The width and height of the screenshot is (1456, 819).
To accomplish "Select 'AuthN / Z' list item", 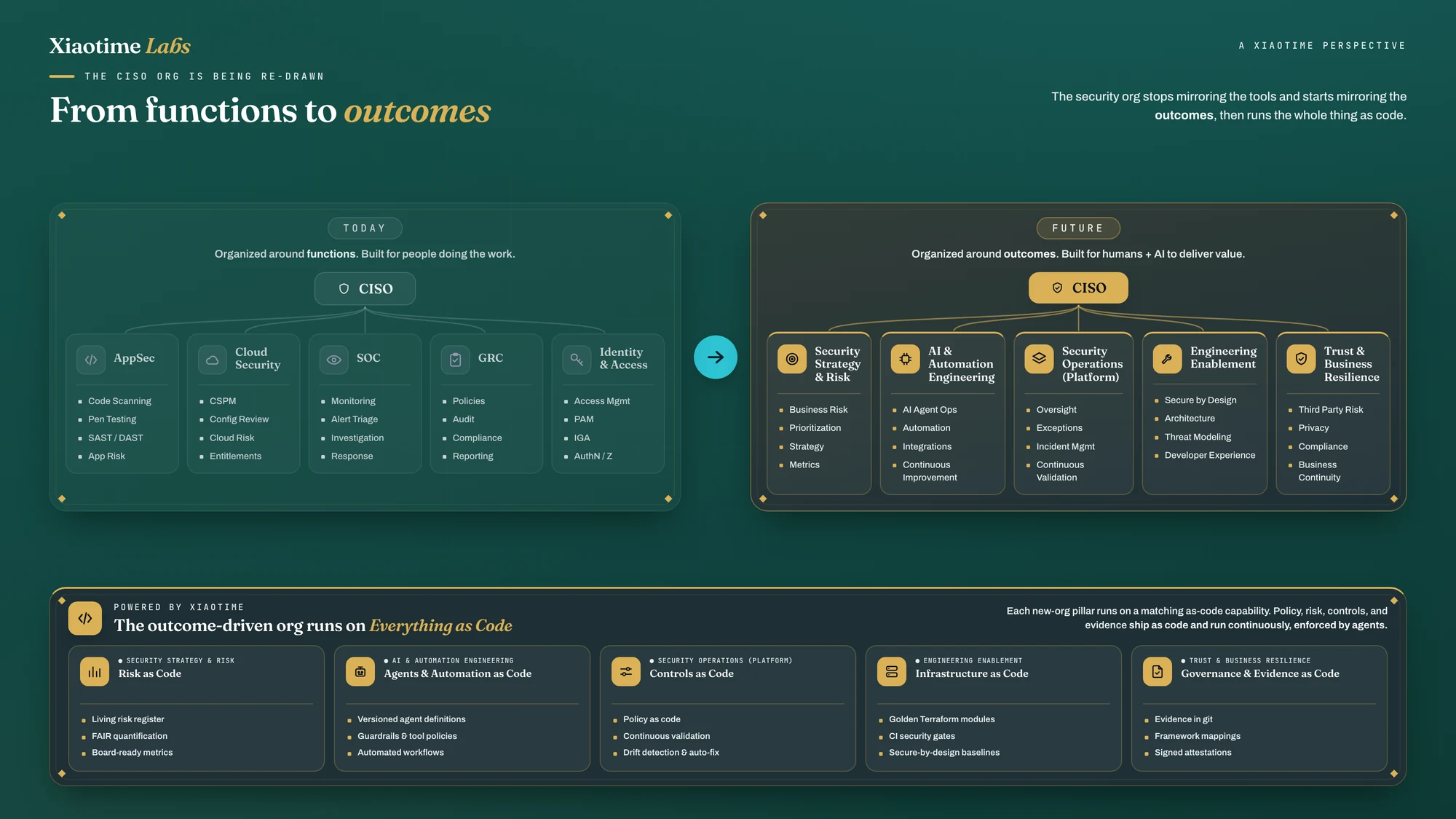I will tap(593, 456).
